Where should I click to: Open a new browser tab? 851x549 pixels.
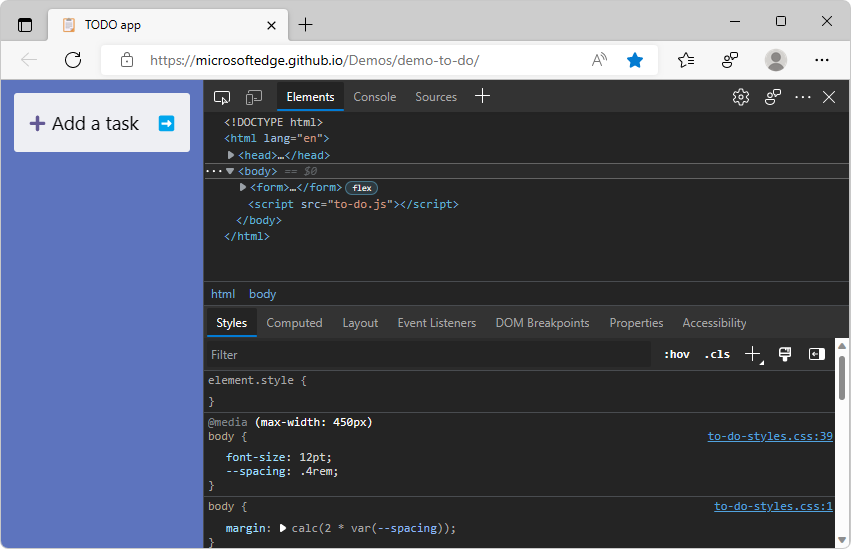pyautogui.click(x=306, y=24)
